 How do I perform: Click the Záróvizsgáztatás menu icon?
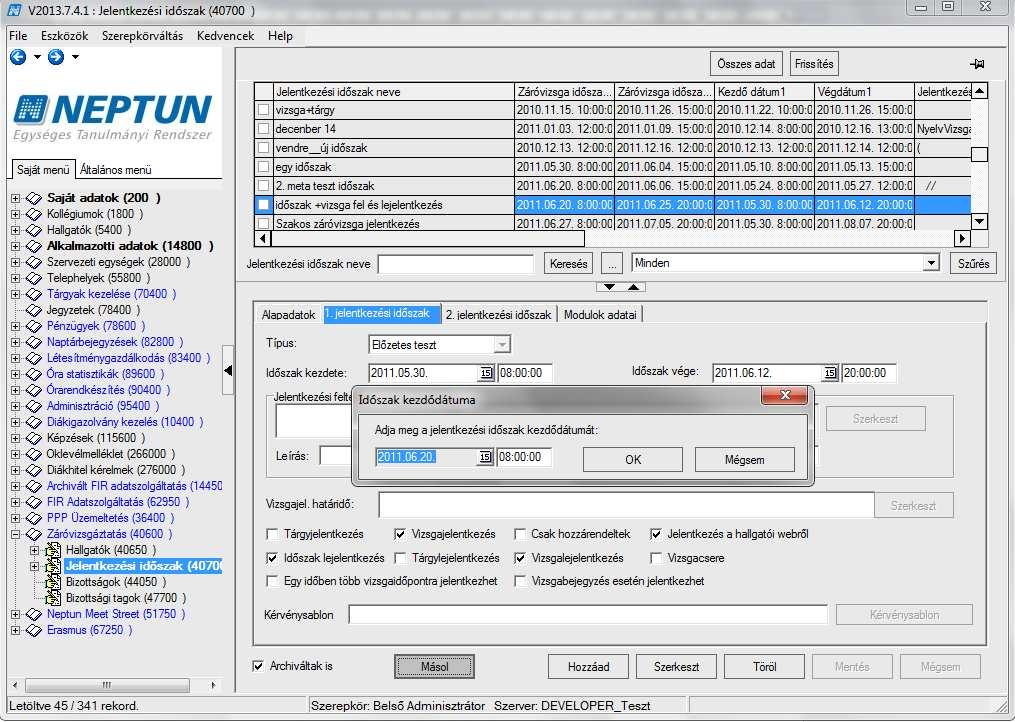click(34, 535)
